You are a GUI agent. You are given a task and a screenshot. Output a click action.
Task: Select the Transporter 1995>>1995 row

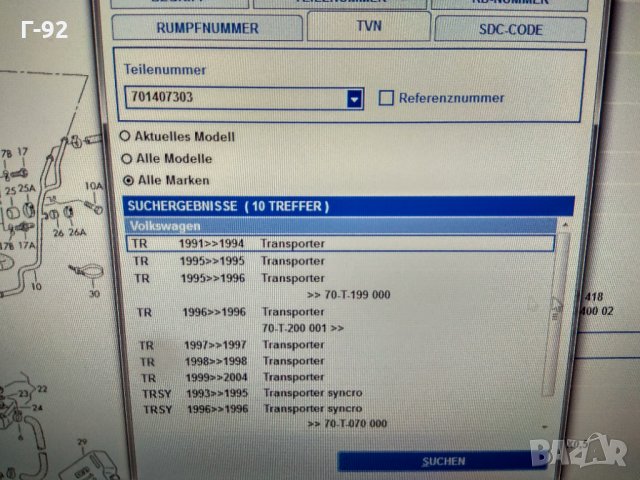[340, 261]
